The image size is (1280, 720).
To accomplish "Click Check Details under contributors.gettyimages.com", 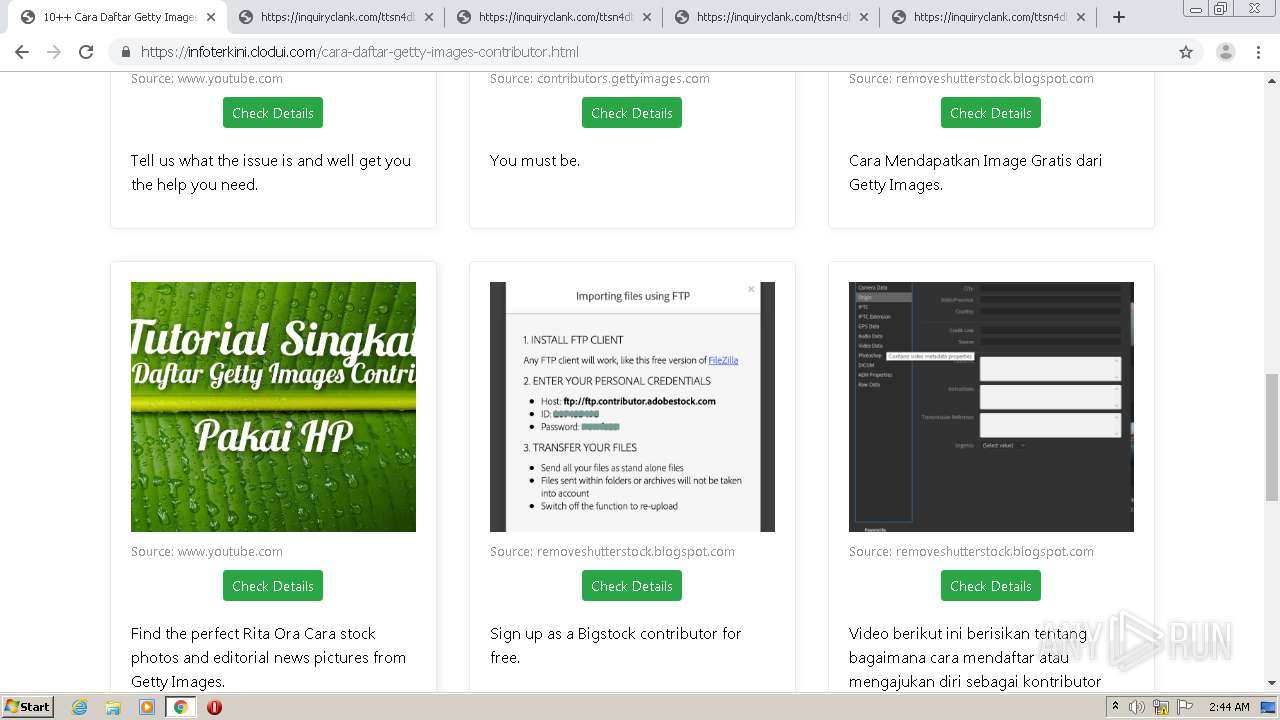I will 632,113.
